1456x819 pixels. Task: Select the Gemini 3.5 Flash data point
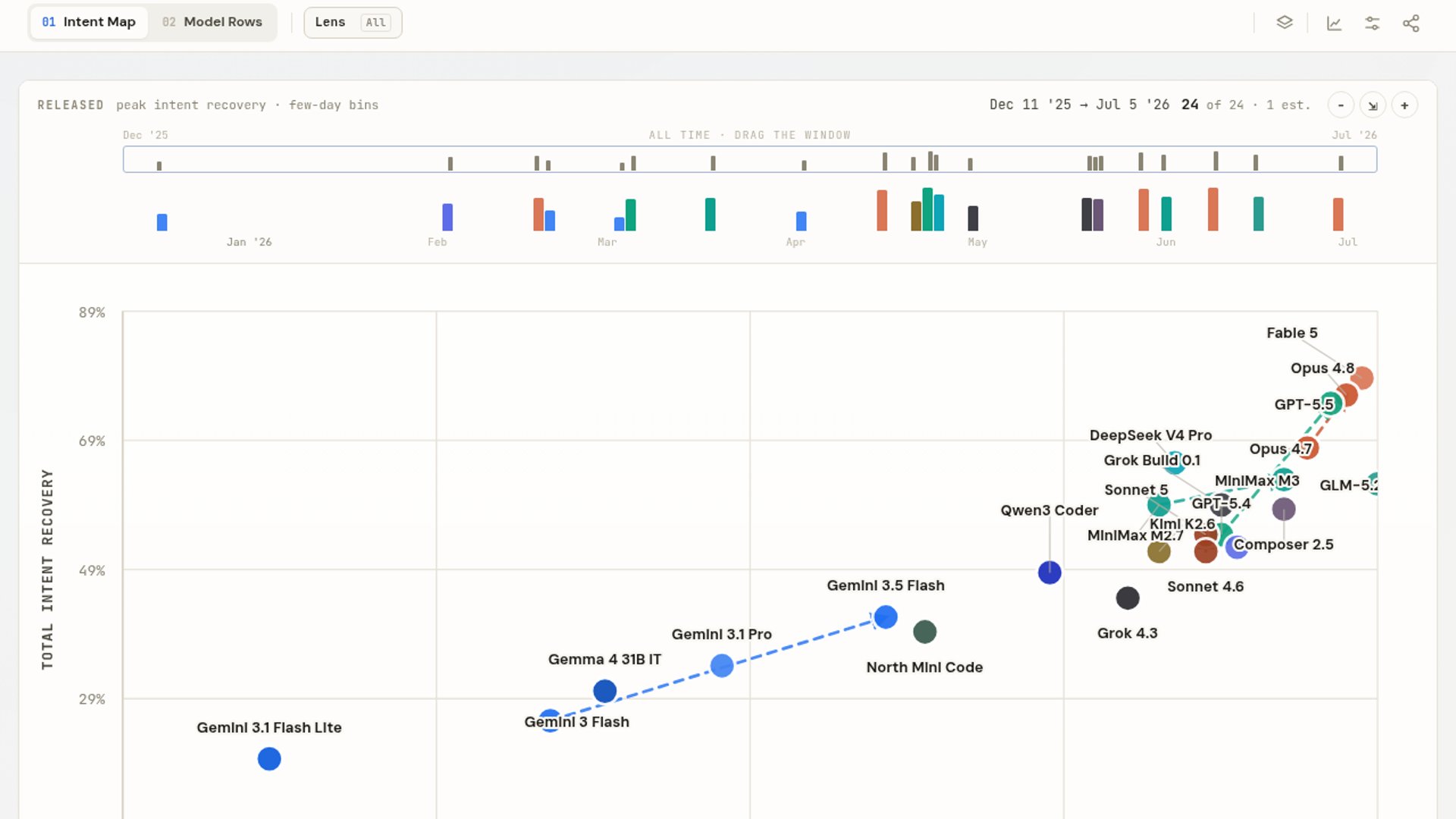[886, 617]
